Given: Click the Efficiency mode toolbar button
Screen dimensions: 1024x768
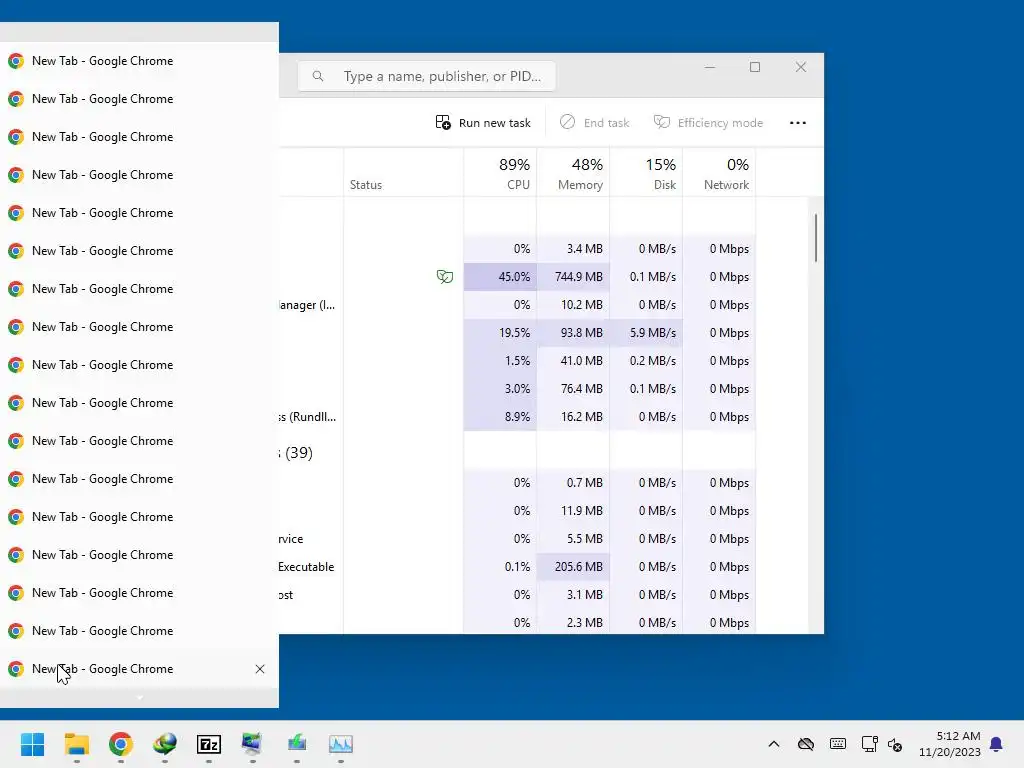Looking at the screenshot, I should tap(708, 123).
